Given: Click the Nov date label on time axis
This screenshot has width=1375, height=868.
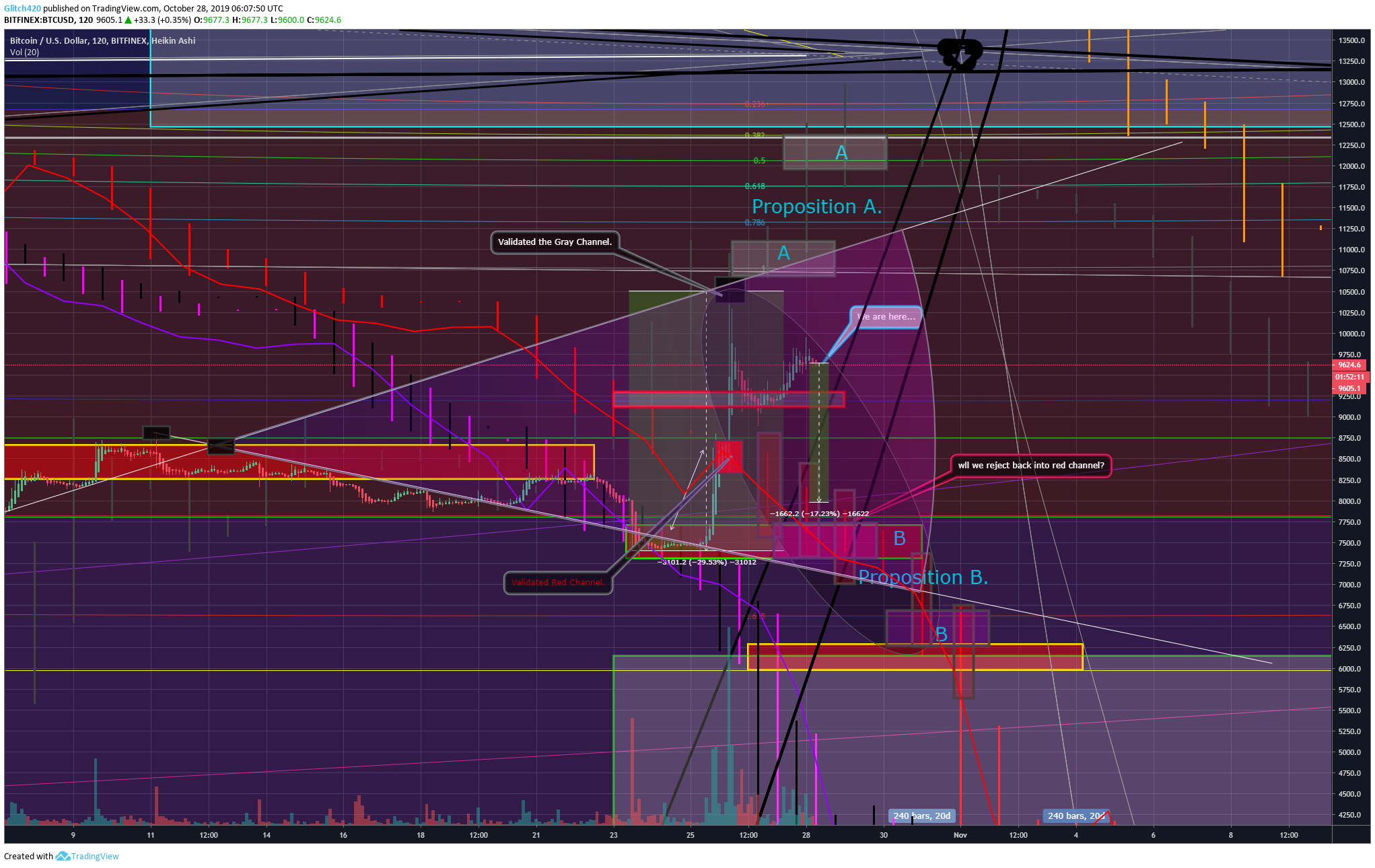Looking at the screenshot, I should coord(960,835).
